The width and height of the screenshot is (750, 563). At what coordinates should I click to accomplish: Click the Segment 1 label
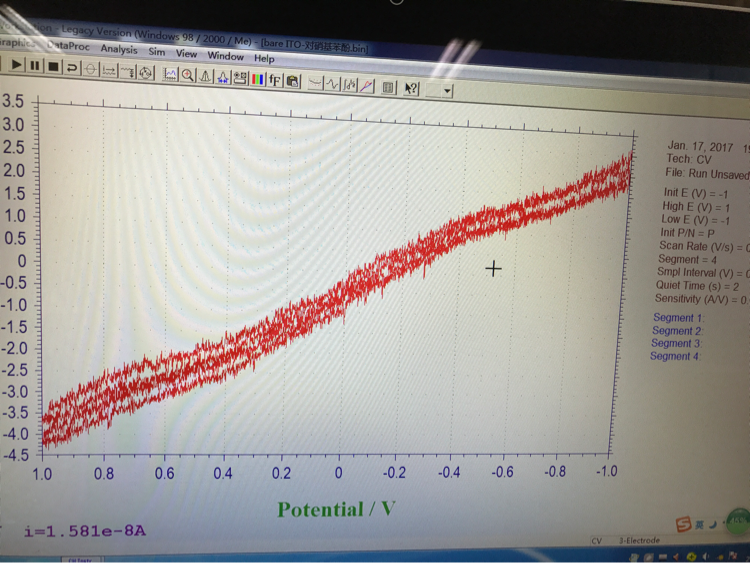point(679,318)
